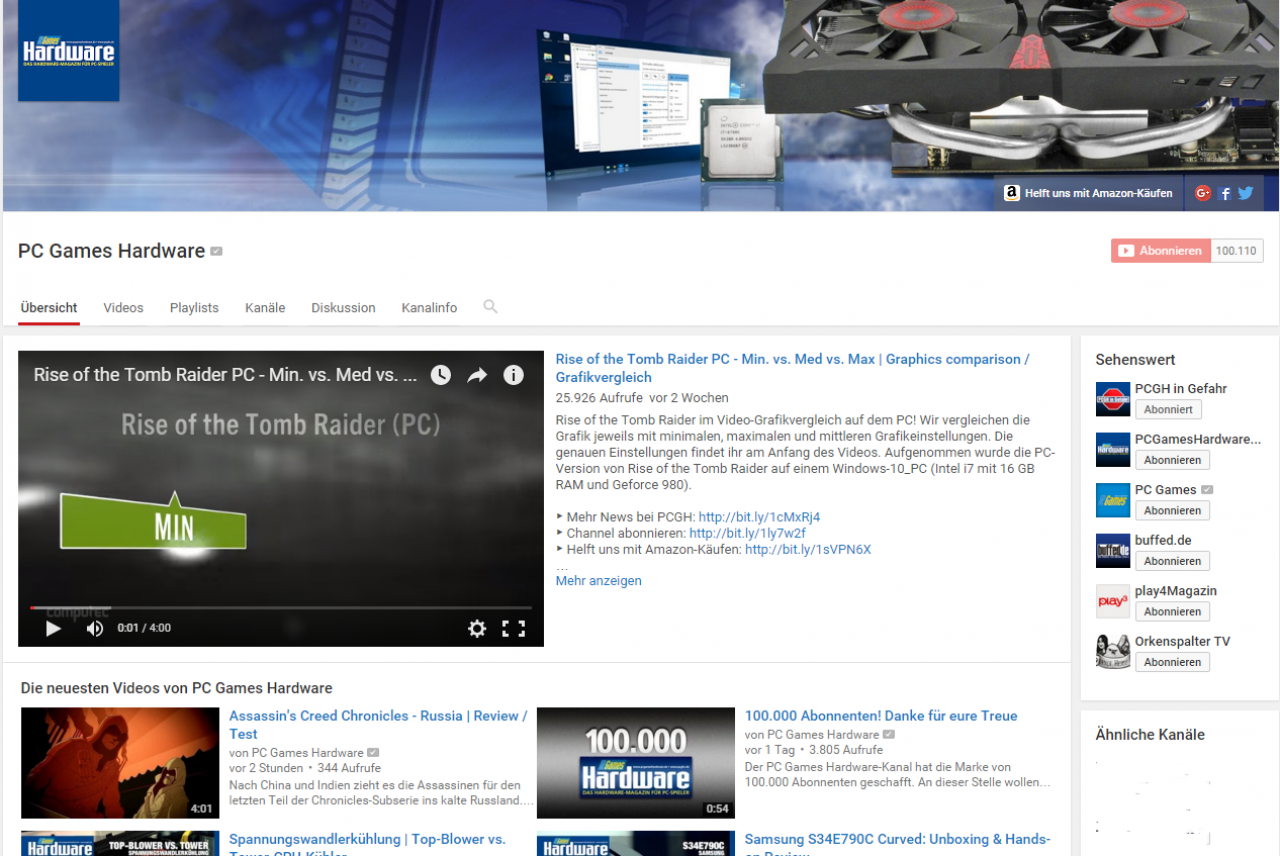Click the PCGH in Gefahr channel name
1280x856 pixels.
tap(1181, 389)
